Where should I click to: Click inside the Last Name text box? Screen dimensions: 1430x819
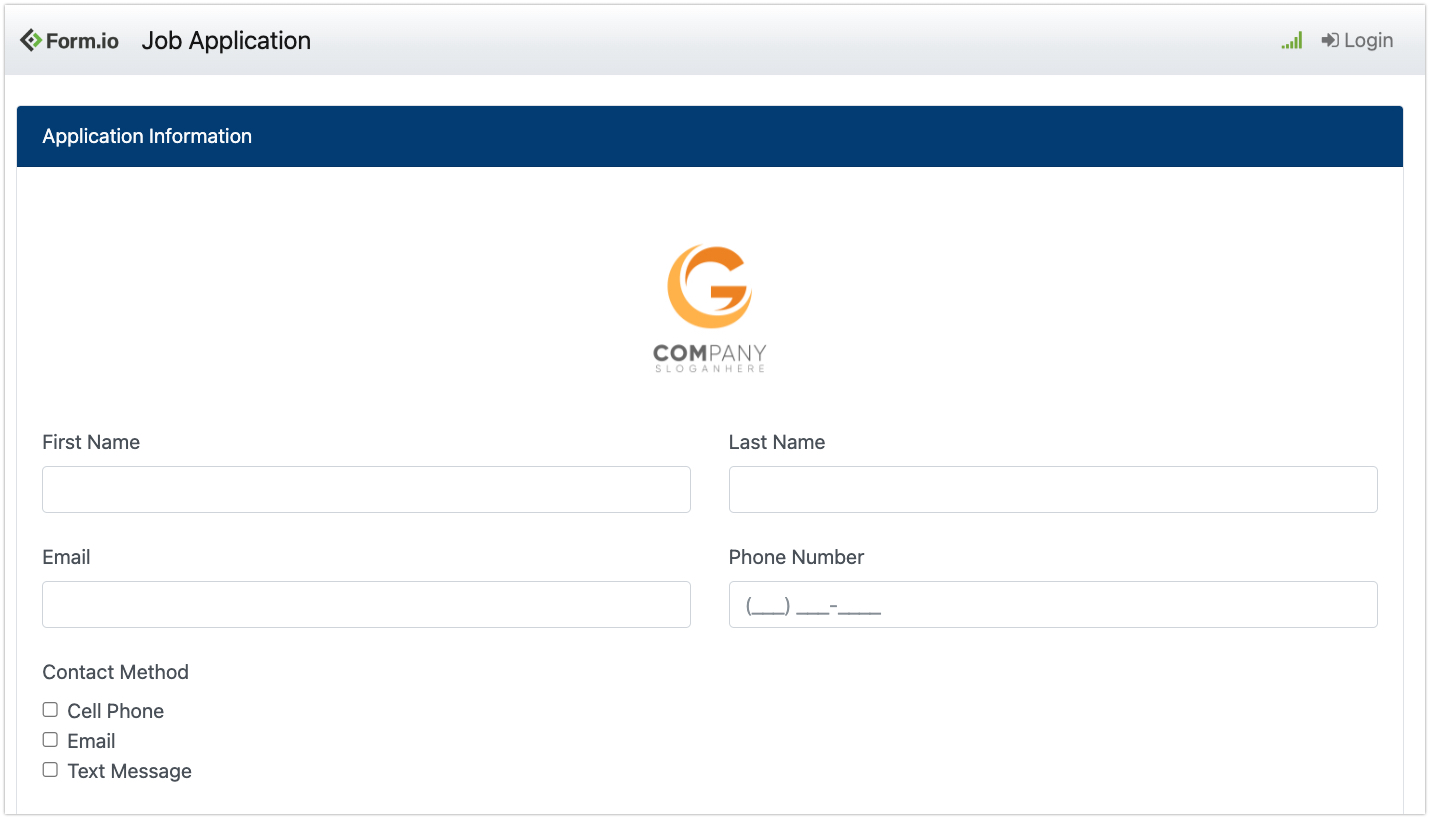(1052, 489)
